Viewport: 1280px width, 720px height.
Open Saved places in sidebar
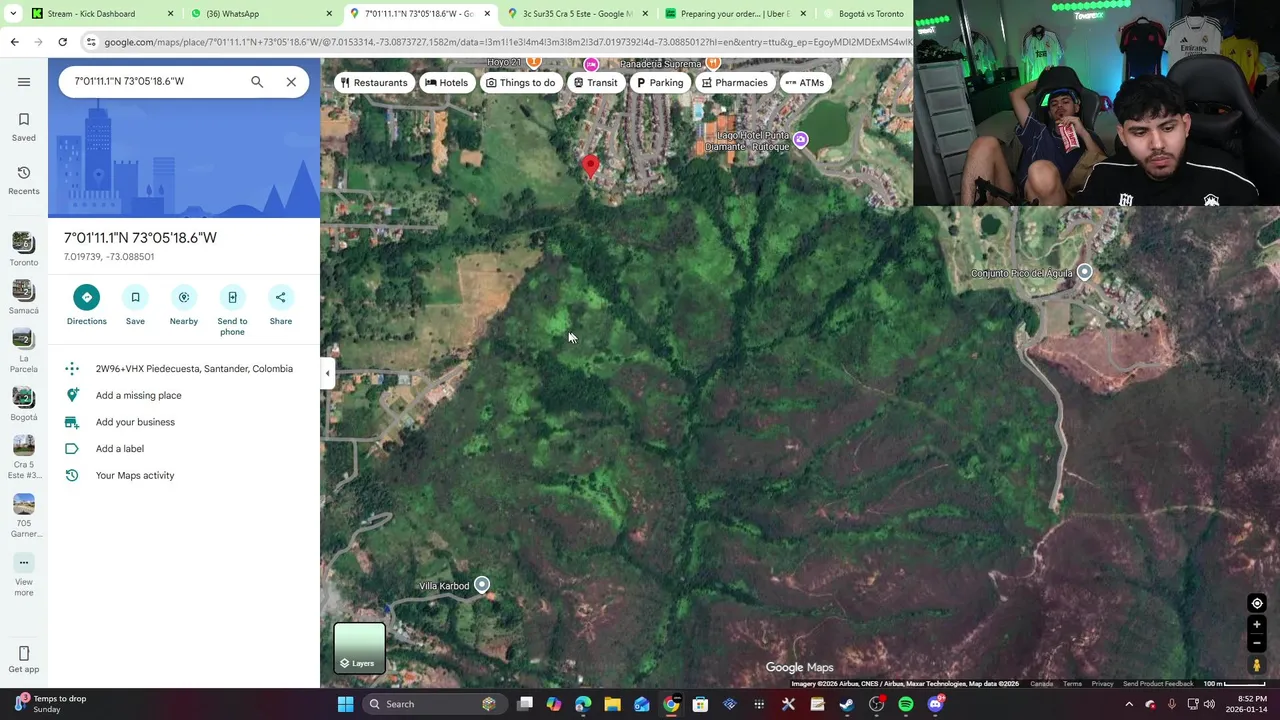24,127
